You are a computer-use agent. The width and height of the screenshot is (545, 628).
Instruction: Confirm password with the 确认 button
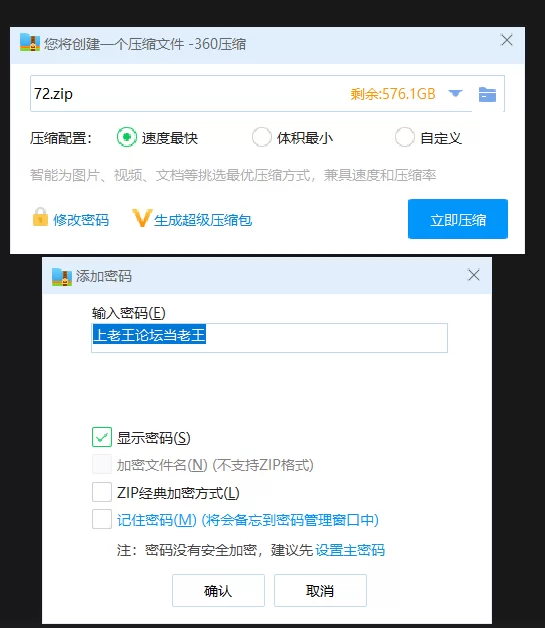point(218,590)
